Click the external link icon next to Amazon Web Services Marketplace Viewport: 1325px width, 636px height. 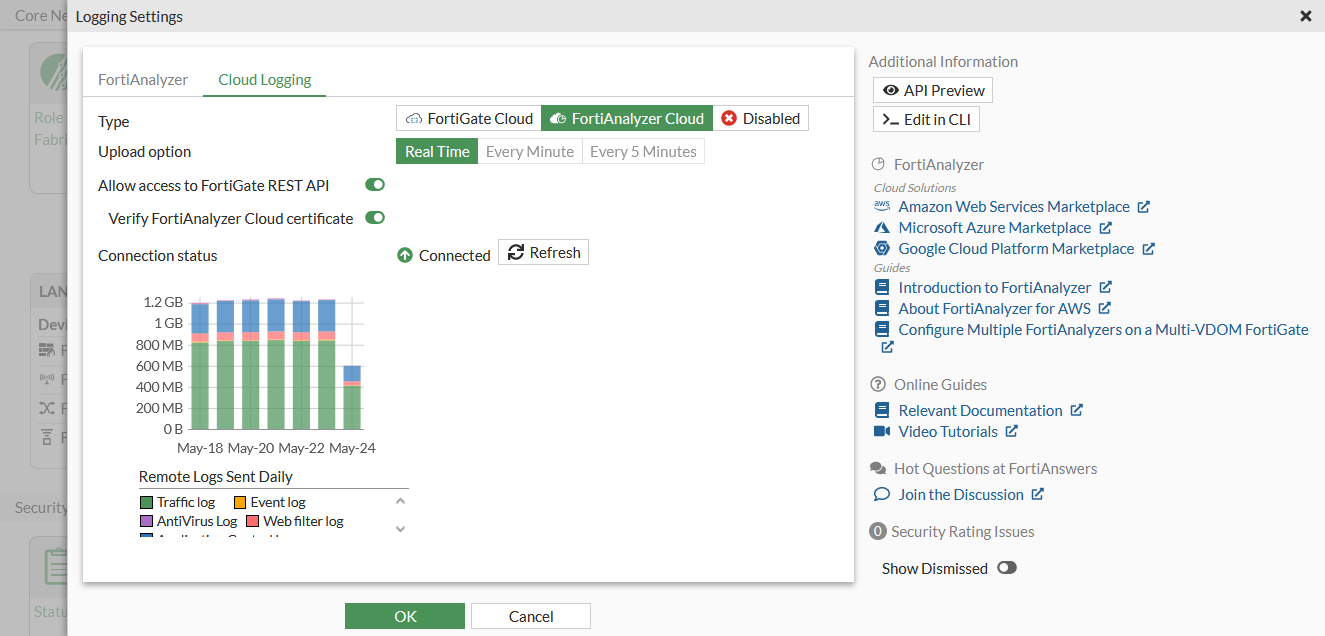(1144, 207)
